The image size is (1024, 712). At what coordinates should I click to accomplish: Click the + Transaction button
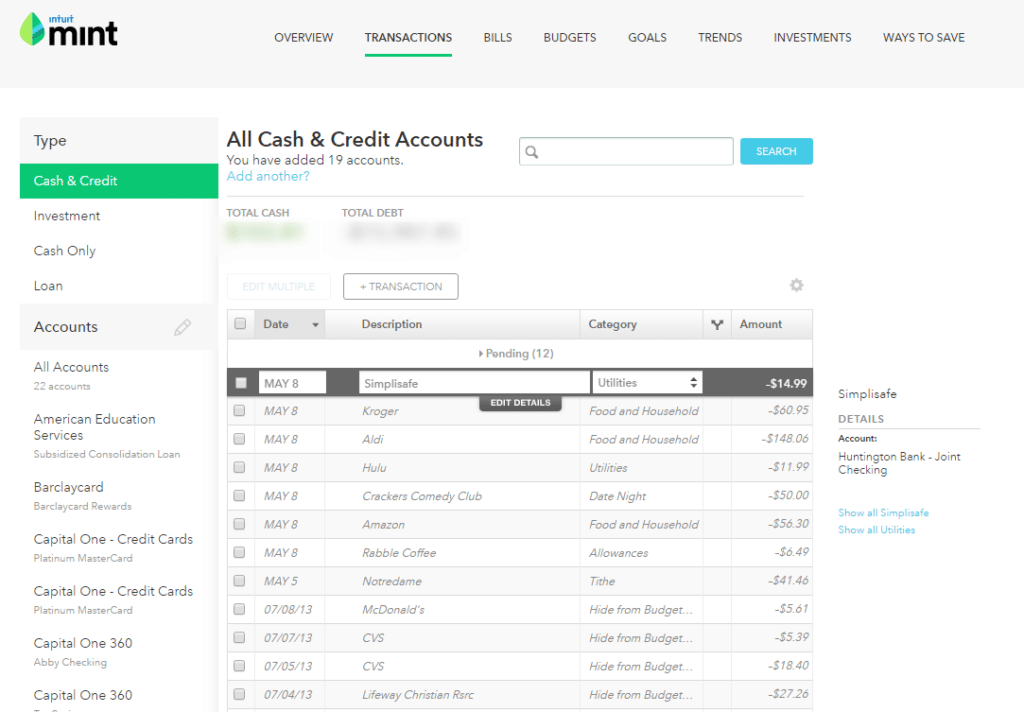point(401,287)
